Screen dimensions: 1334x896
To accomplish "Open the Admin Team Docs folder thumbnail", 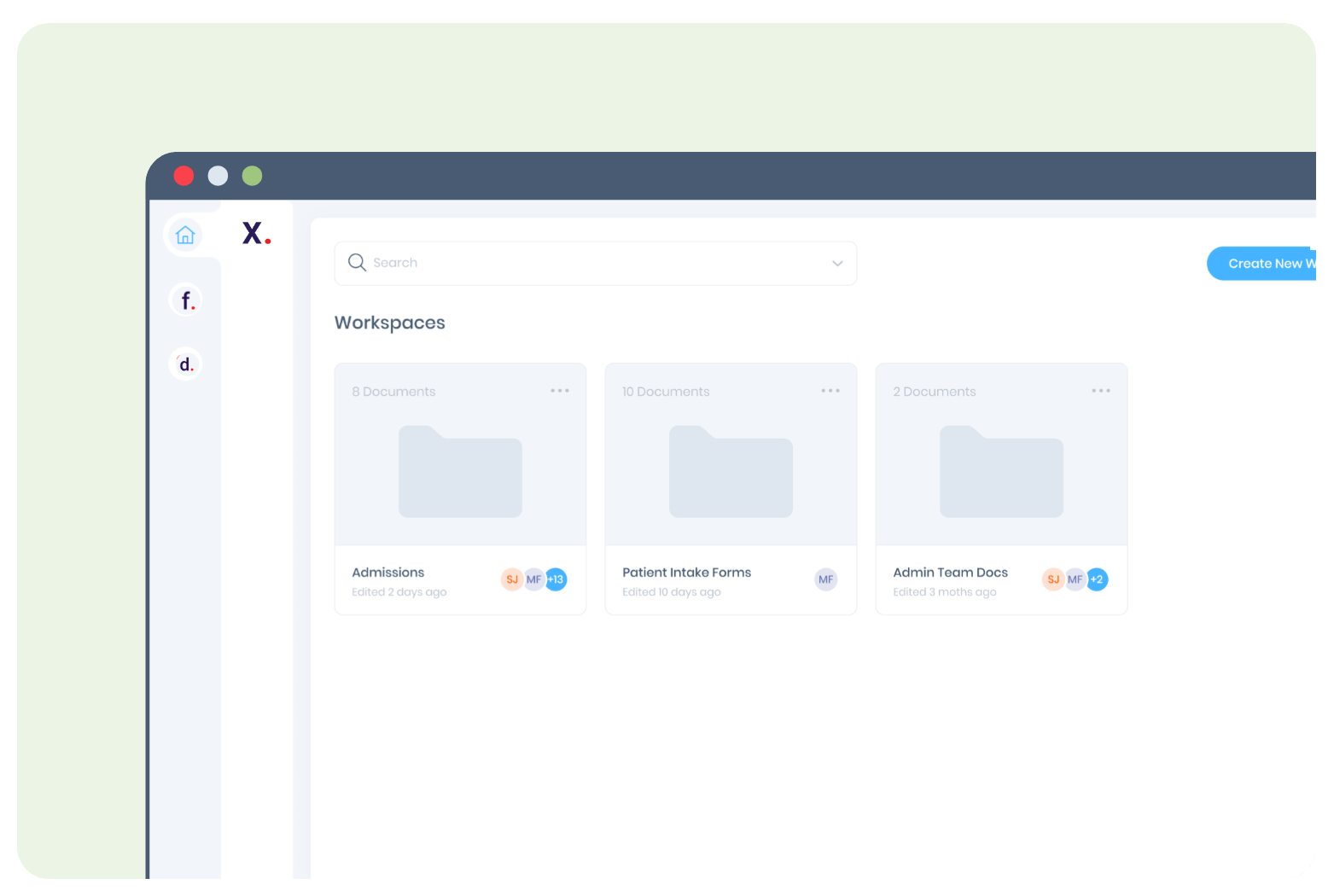I will [1001, 471].
